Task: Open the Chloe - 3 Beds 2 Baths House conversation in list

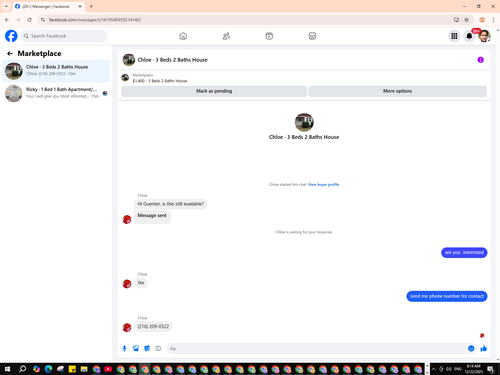Action: click(56, 71)
